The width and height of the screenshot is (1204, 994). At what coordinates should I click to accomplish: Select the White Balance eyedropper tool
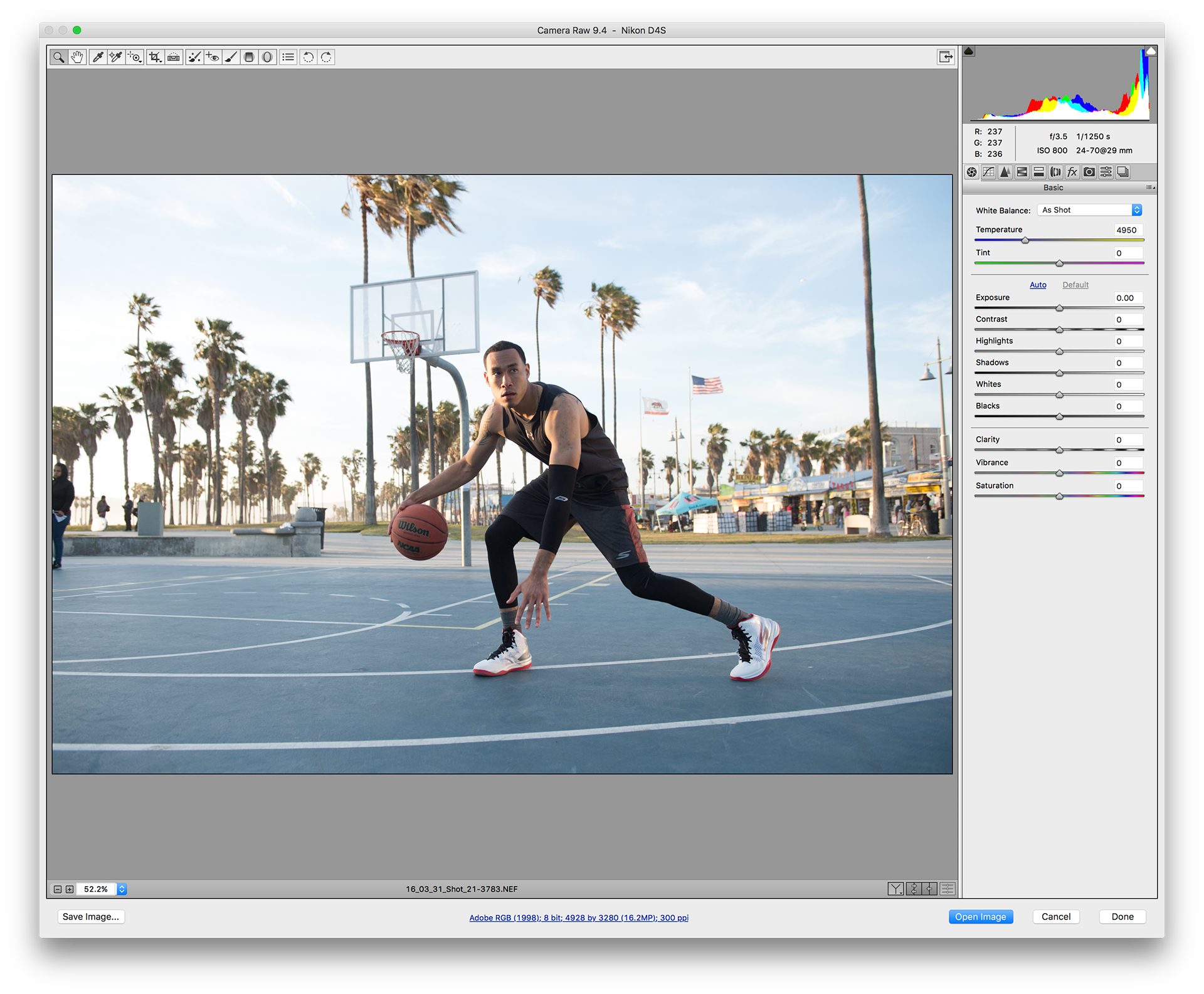pos(98,57)
